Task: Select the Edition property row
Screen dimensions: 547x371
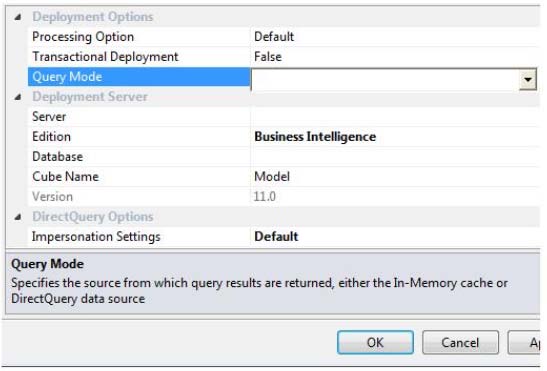Action: [x=284, y=136]
